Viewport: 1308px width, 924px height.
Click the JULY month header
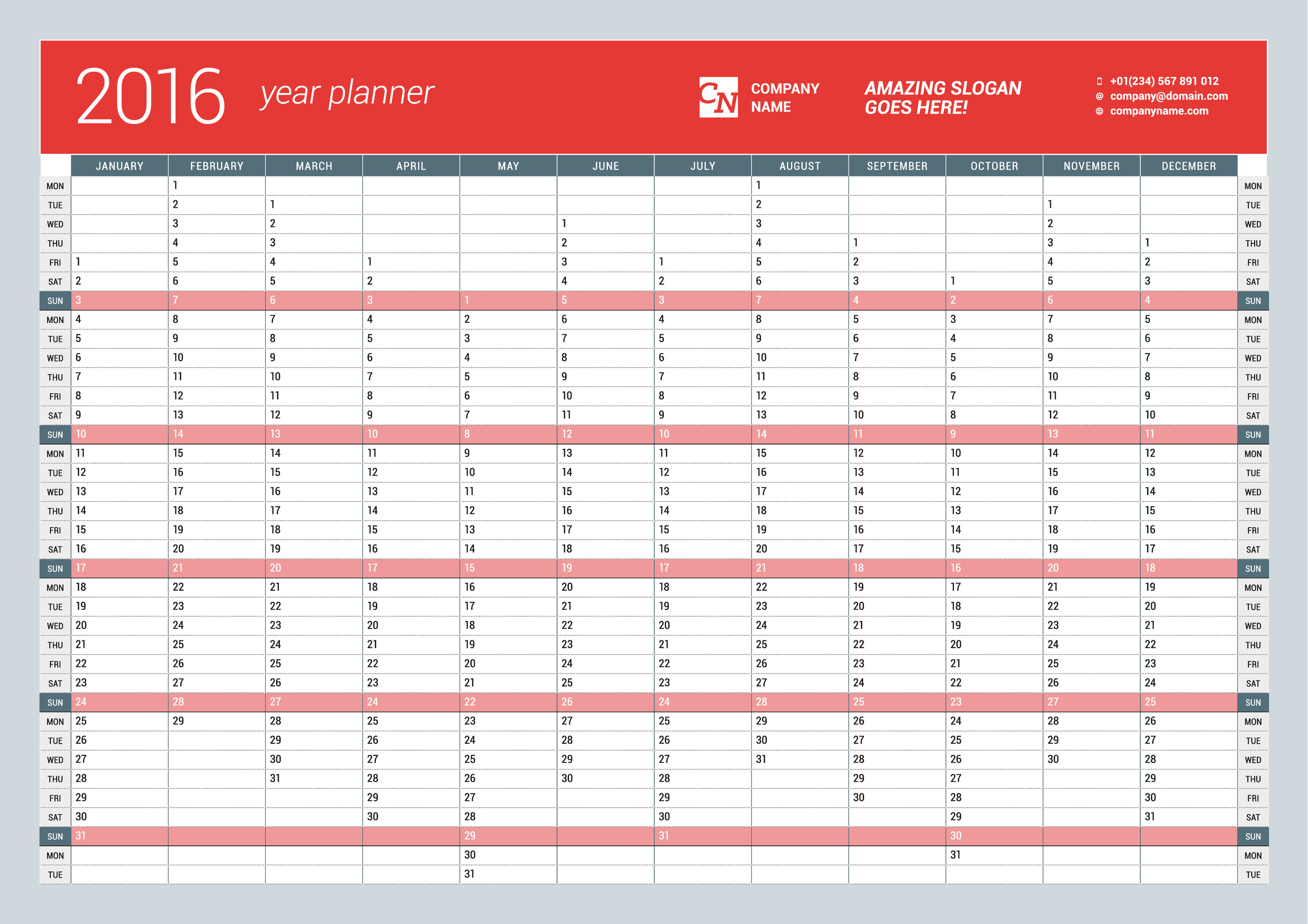(x=703, y=166)
